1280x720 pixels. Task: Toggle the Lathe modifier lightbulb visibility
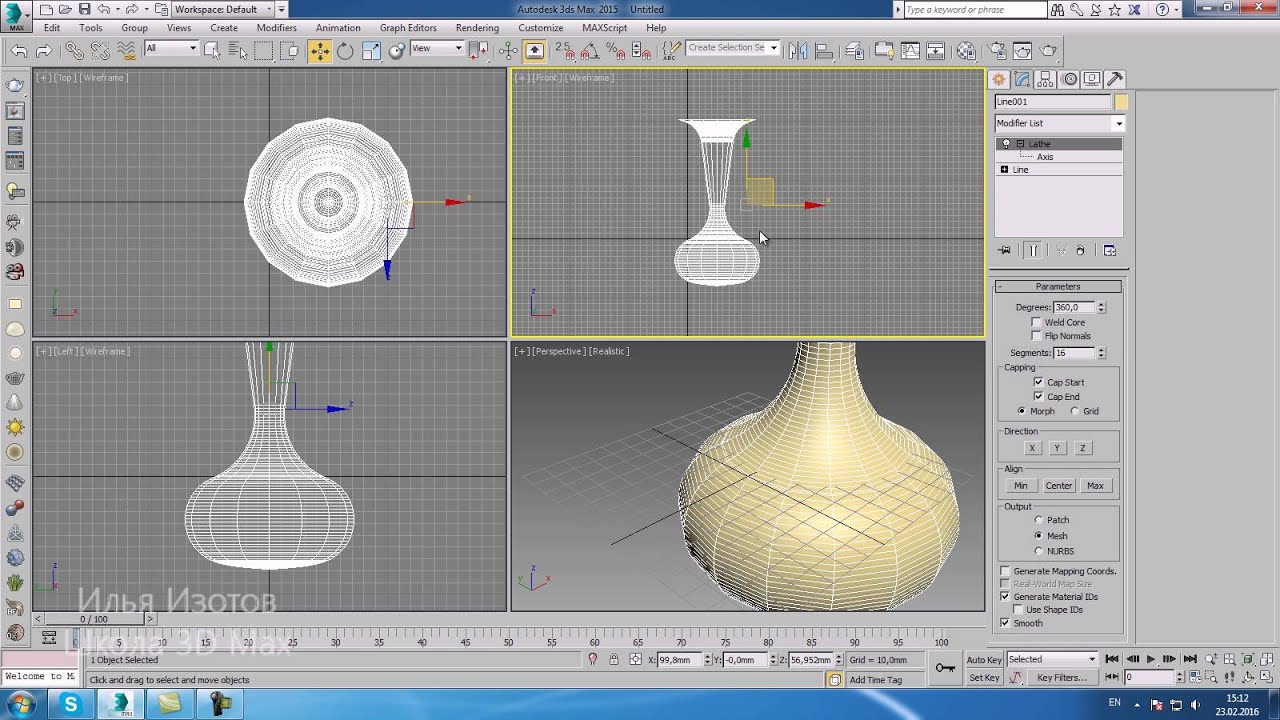[x=1006, y=144]
